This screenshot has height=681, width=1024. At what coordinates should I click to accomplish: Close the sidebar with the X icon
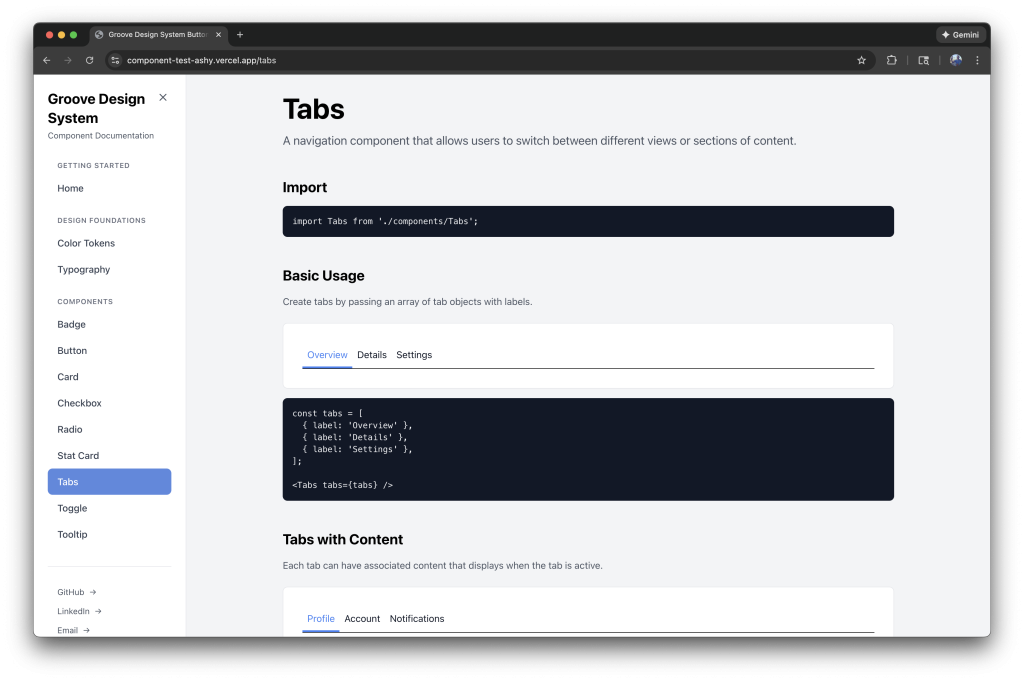coord(163,98)
